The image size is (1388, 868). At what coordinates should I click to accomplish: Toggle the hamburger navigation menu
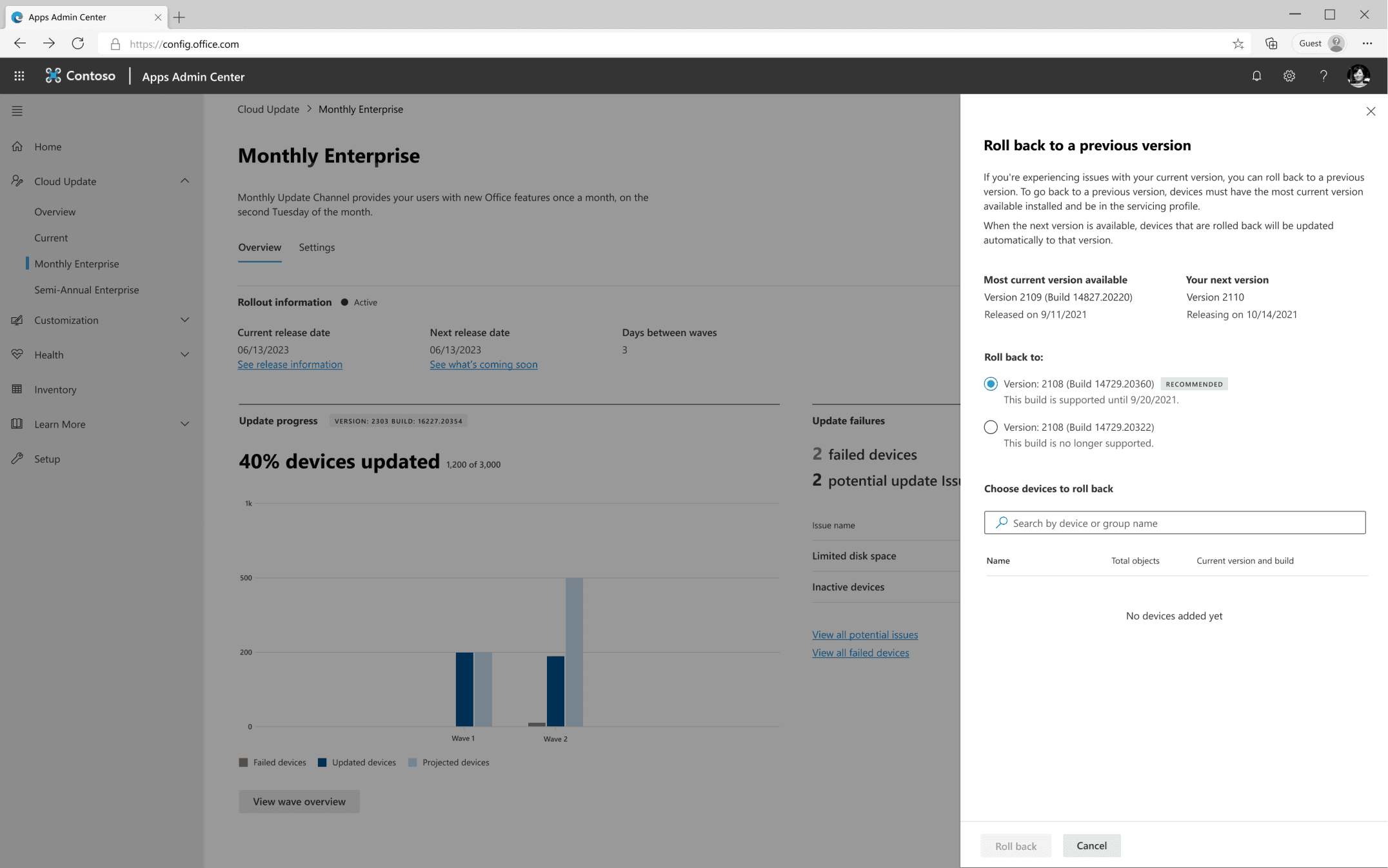17,111
